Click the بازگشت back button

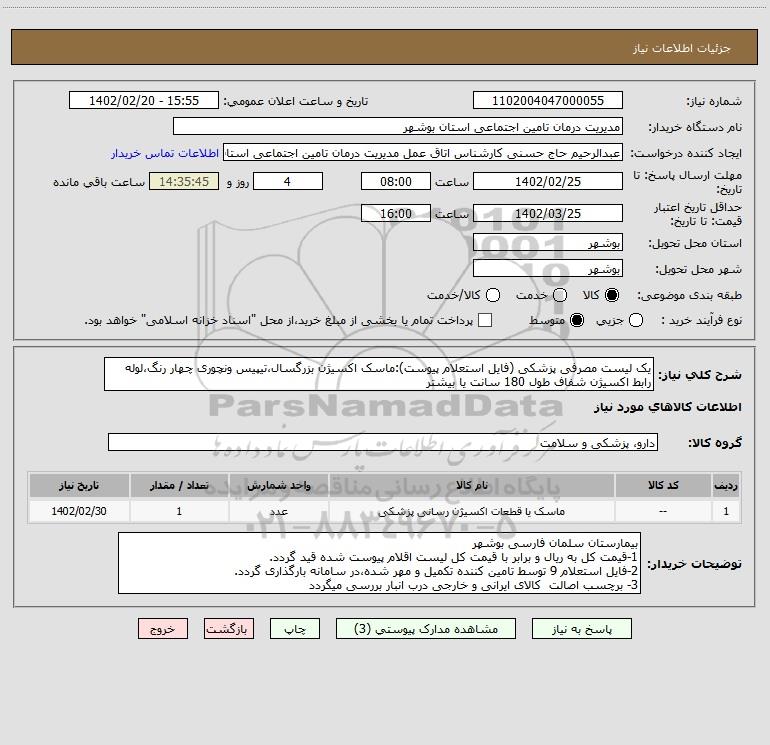tap(229, 629)
